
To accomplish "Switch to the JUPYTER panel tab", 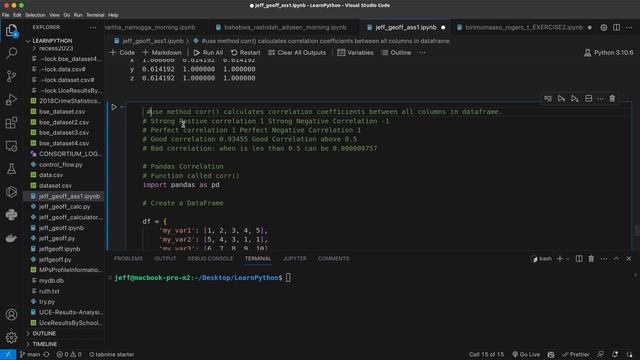I will [295, 259].
